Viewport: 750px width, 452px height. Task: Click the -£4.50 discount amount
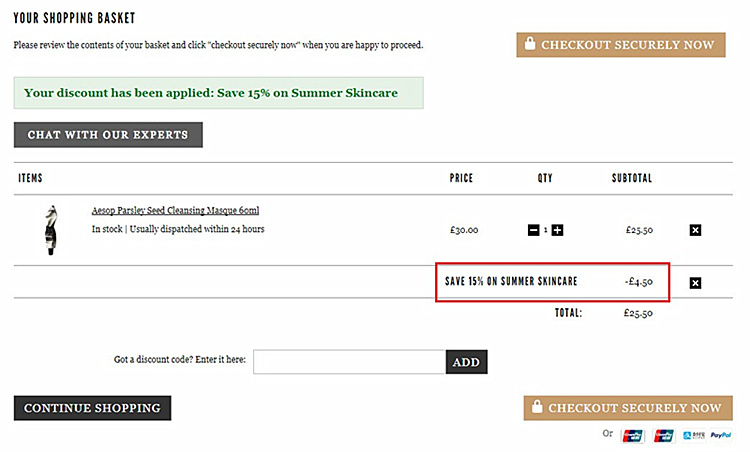639,282
